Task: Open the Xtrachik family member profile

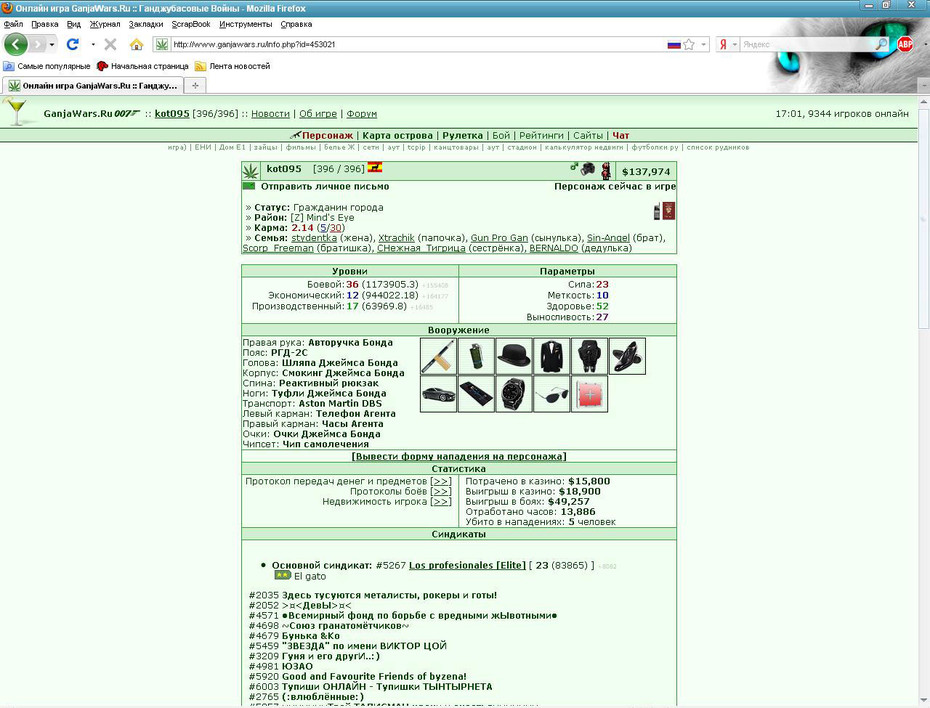Action: pyautogui.click(x=396, y=238)
